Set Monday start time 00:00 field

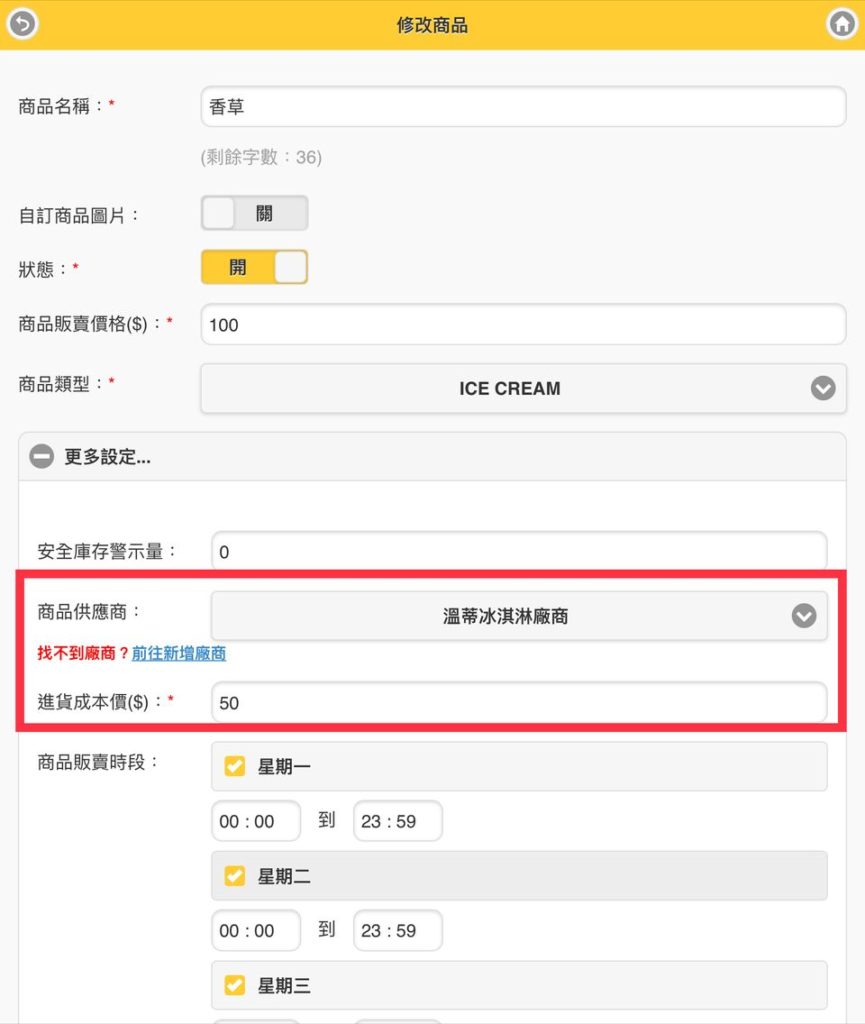coord(256,821)
